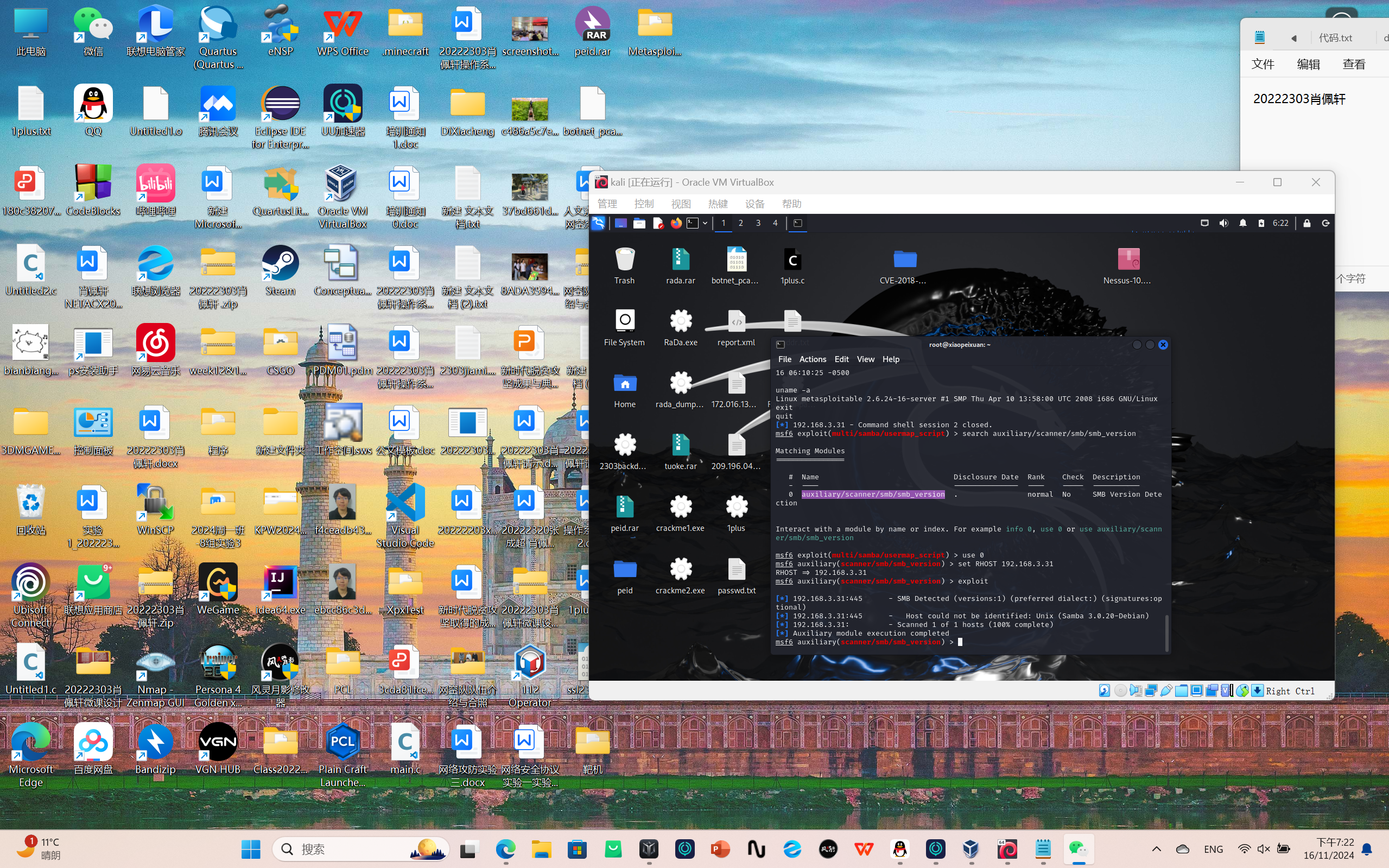Image resolution: width=1389 pixels, height=868 pixels.
Task: Launch Firefox from the Kali panel
Action: point(676,223)
